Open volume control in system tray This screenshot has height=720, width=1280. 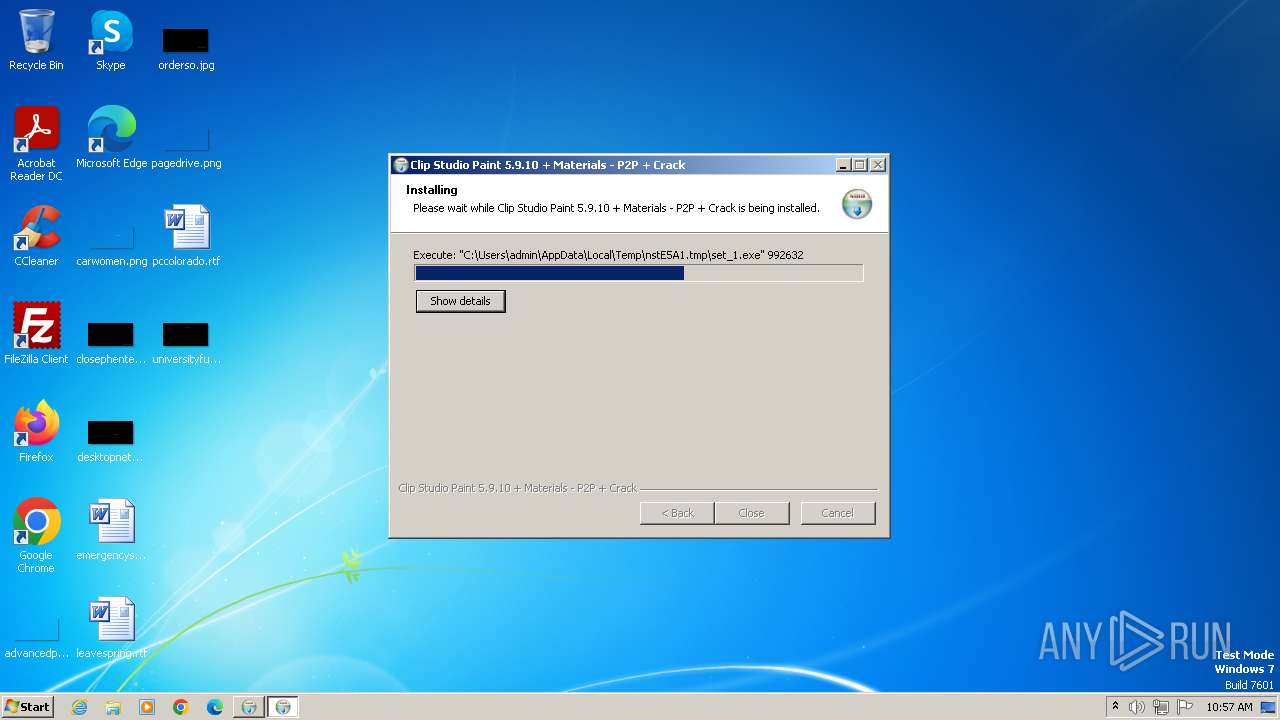pos(1137,707)
